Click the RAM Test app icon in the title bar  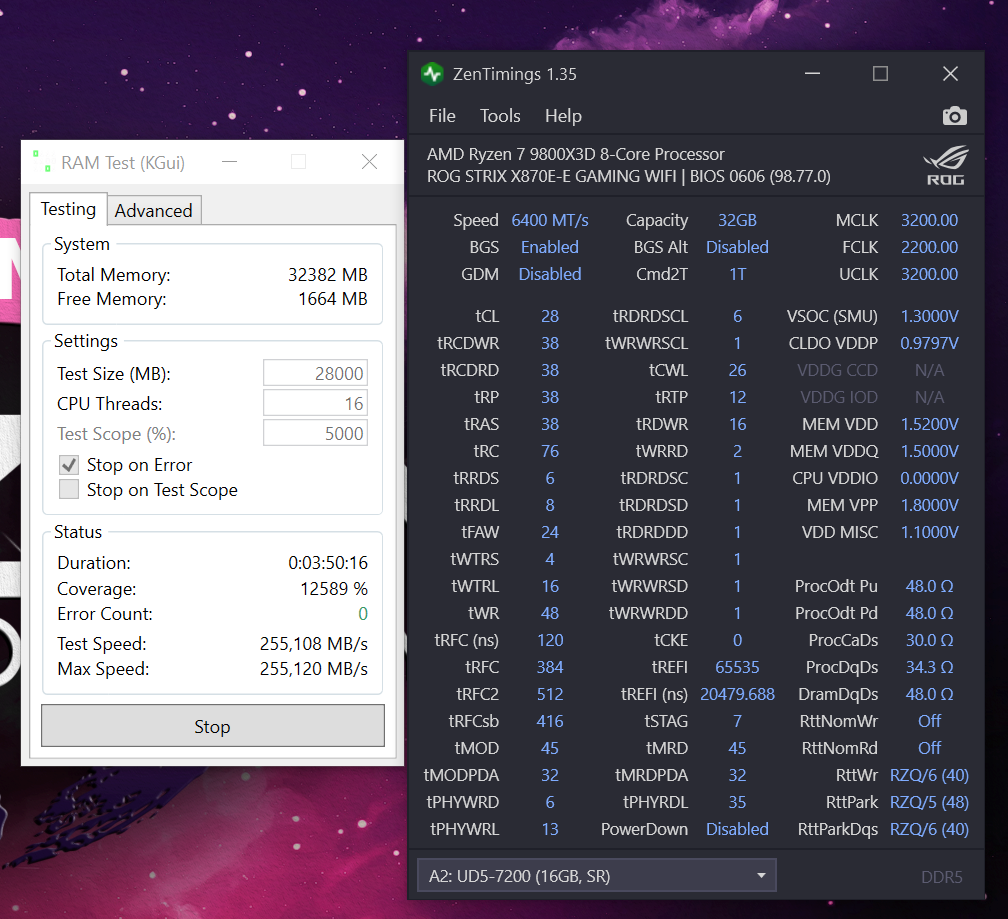[x=42, y=162]
